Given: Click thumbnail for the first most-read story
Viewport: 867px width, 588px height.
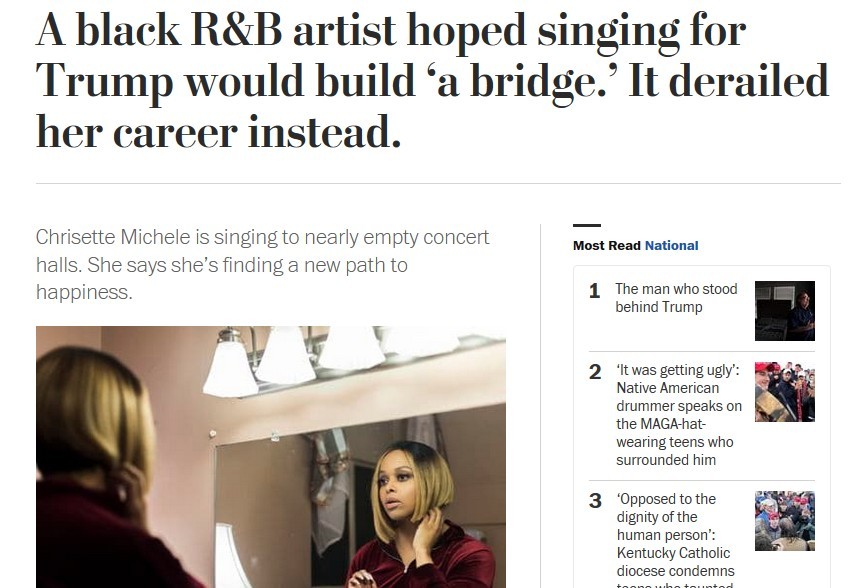Looking at the screenshot, I should coord(784,311).
